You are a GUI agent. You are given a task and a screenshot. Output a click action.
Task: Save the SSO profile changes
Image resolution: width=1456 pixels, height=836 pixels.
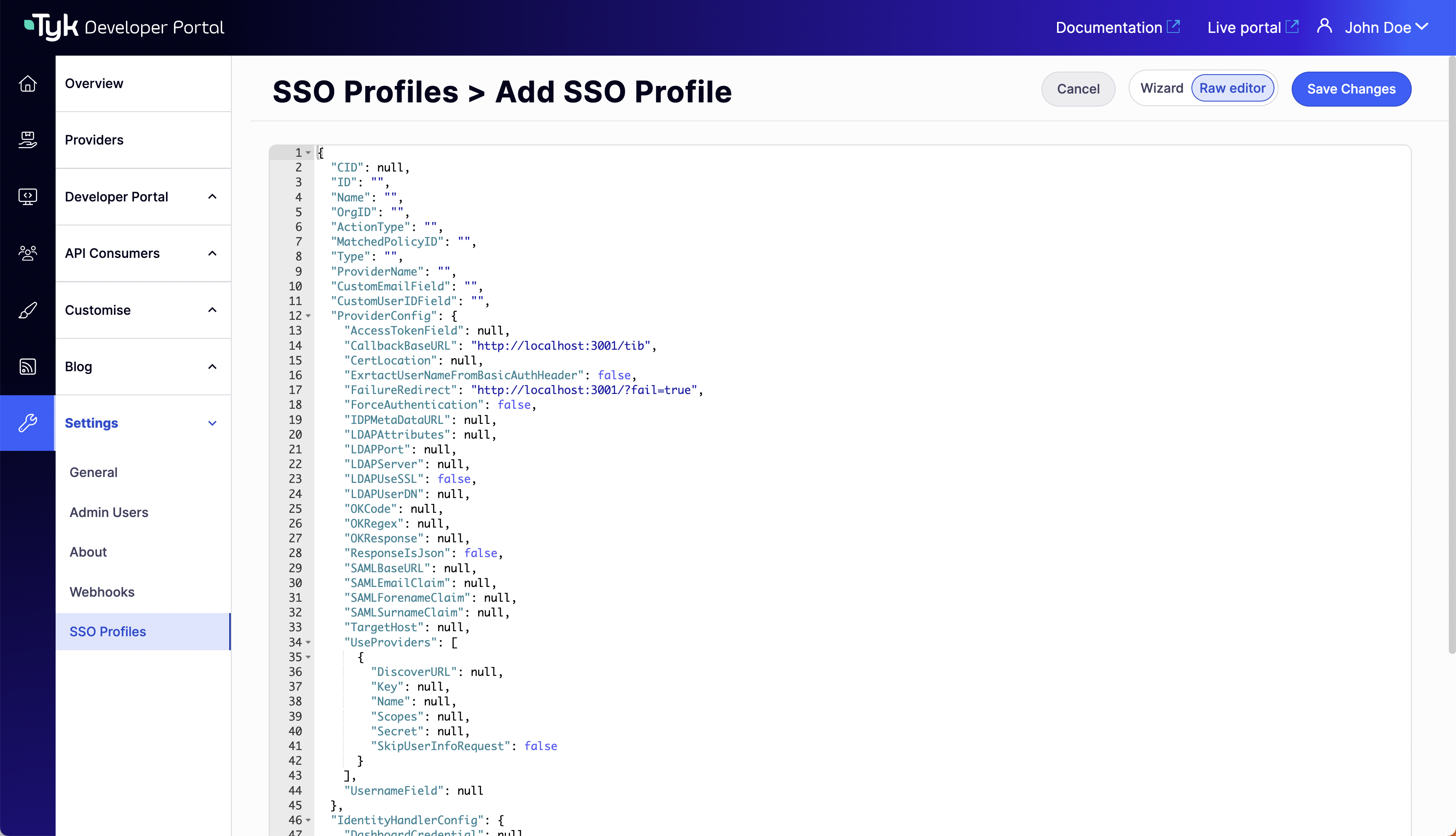click(x=1351, y=88)
